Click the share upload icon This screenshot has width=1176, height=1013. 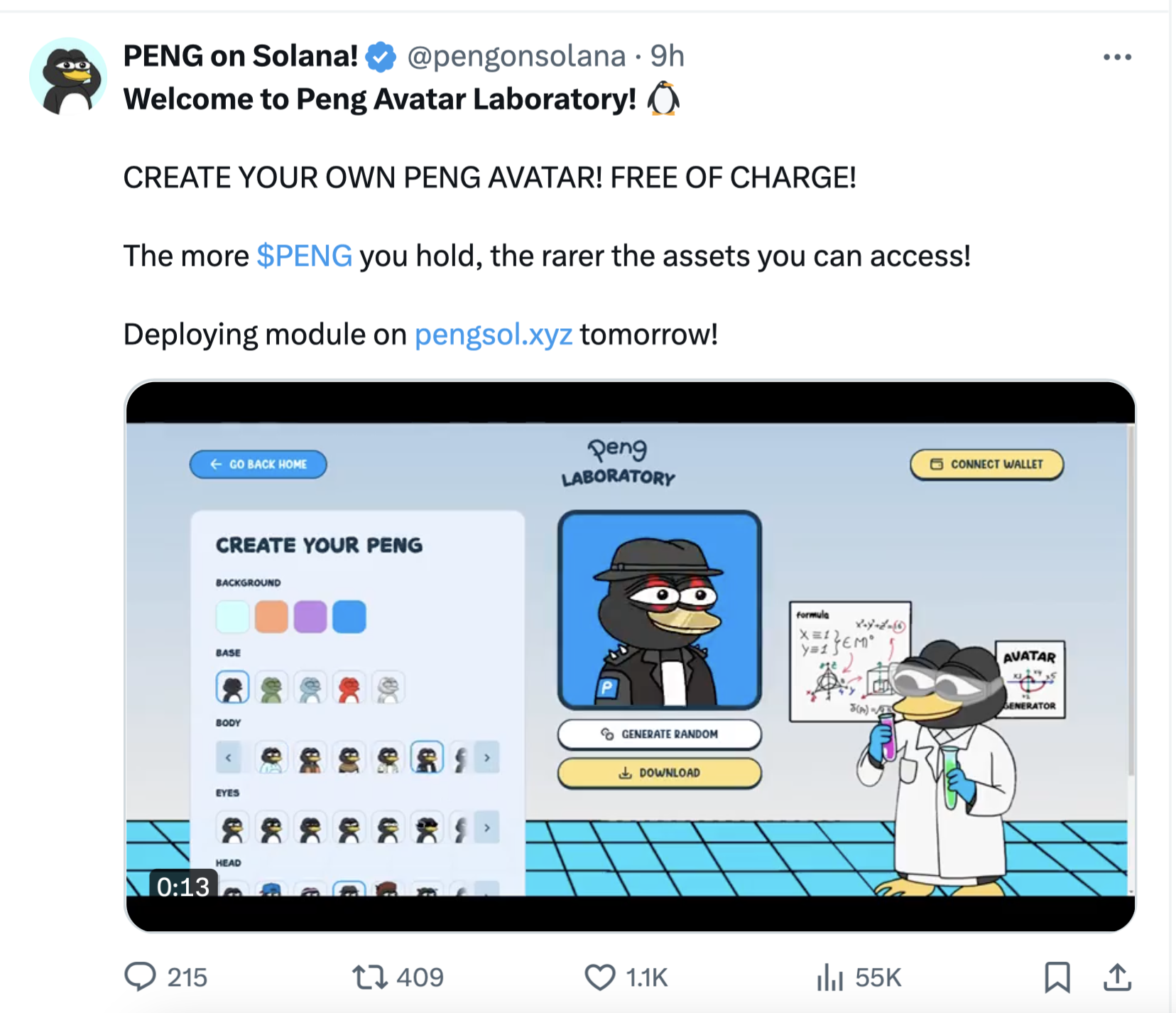tap(1117, 977)
